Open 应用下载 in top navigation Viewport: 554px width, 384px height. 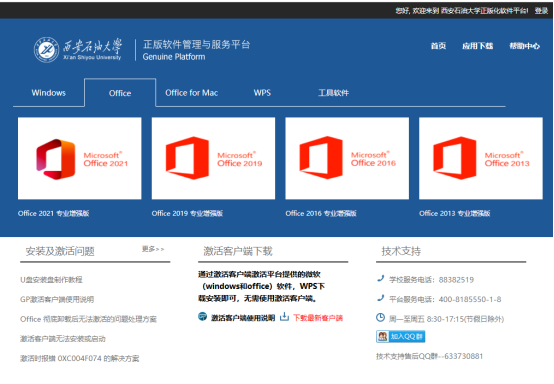pyautogui.click(x=478, y=46)
